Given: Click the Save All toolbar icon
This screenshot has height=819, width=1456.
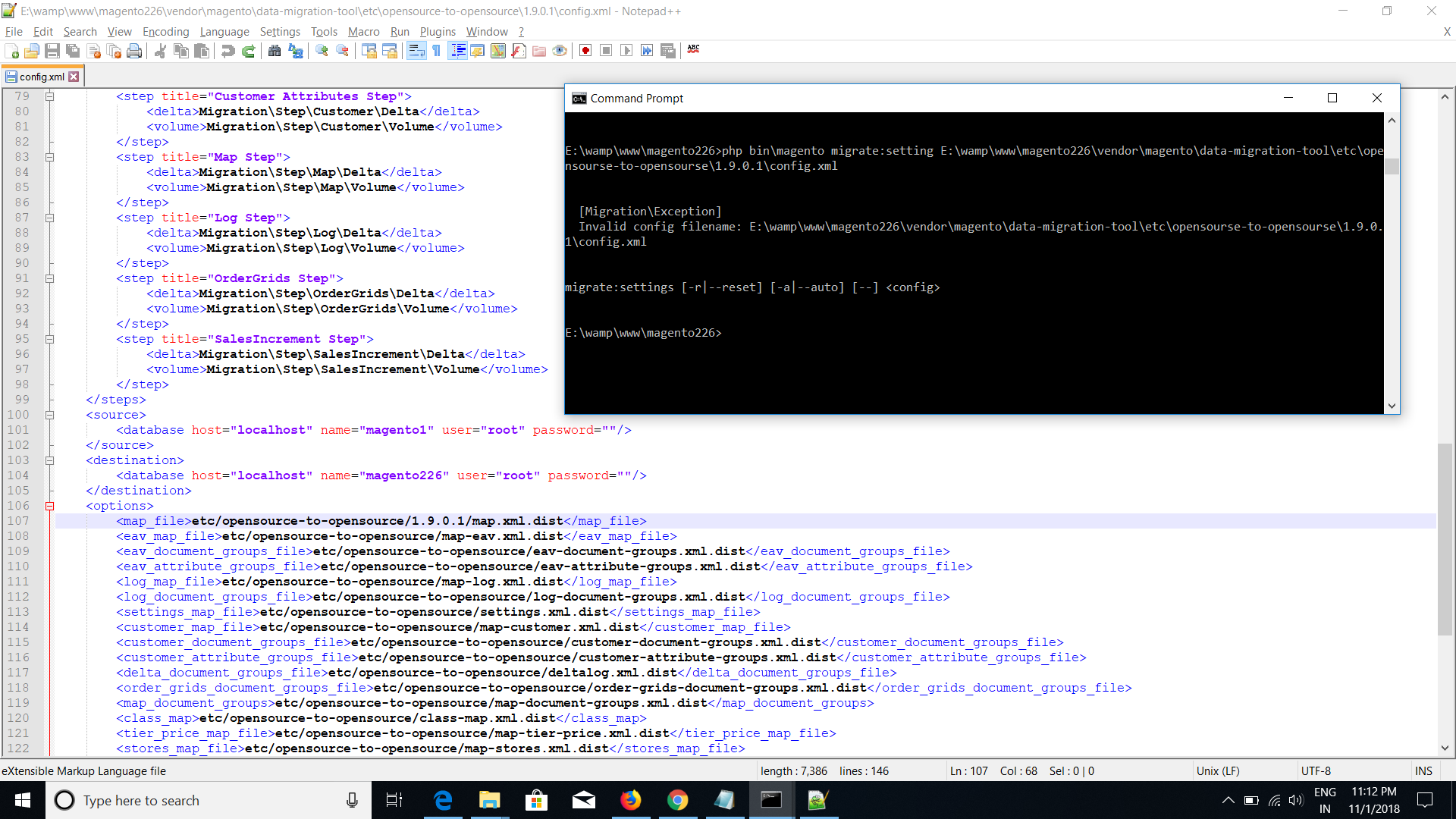Looking at the screenshot, I should [73, 51].
